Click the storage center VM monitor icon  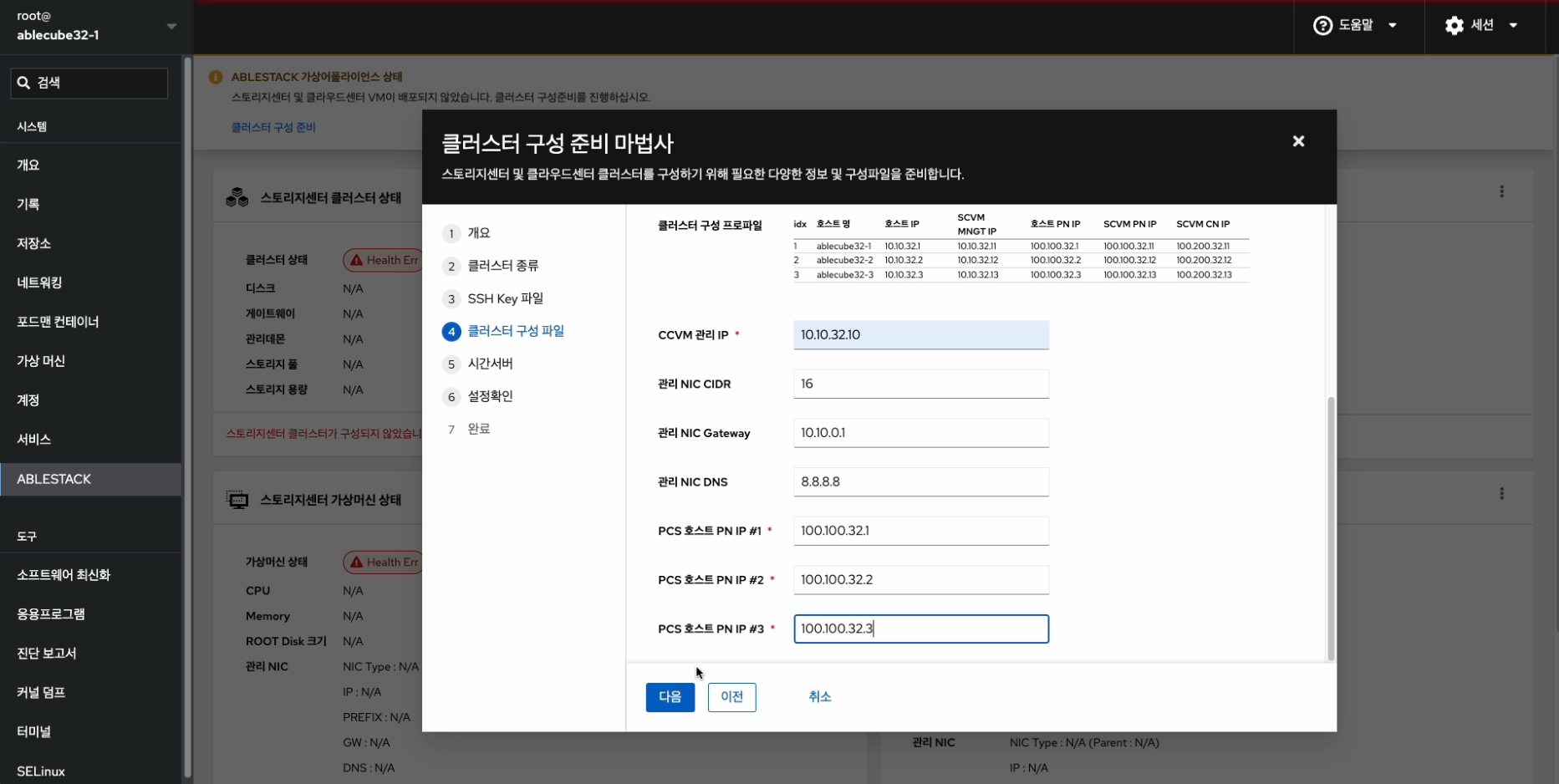[237, 500]
